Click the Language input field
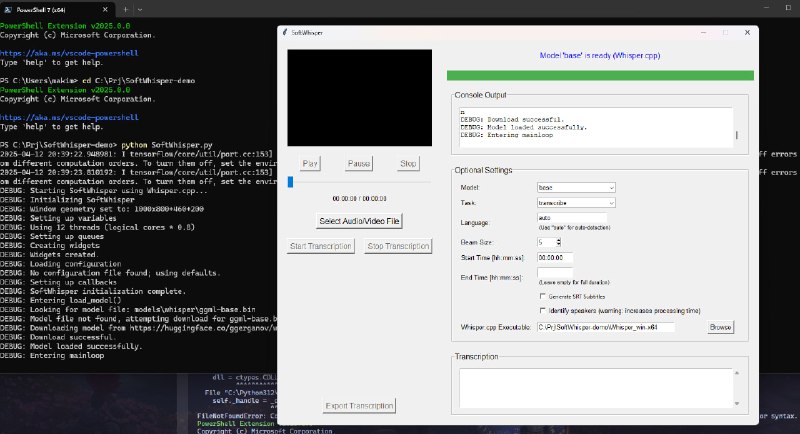 pos(572,217)
